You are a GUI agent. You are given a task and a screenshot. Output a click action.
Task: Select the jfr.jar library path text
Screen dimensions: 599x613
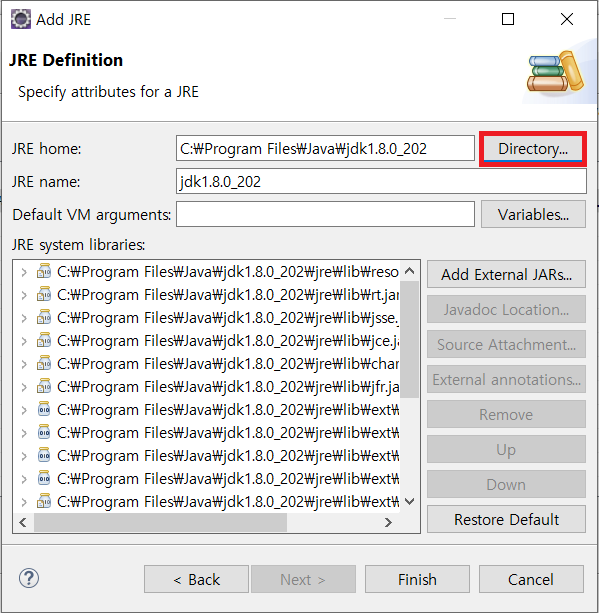pyautogui.click(x=228, y=387)
